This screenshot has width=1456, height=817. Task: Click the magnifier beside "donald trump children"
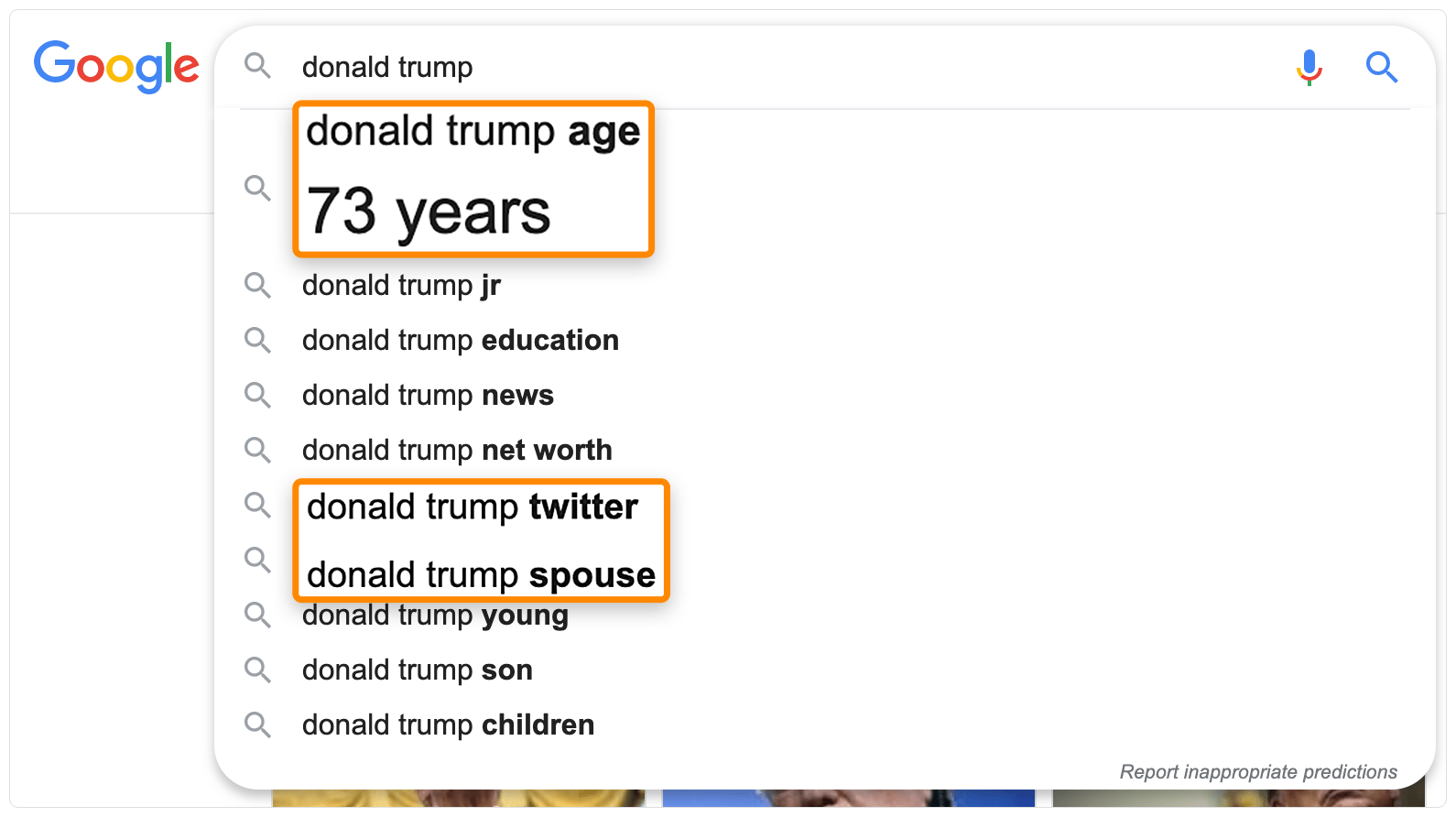[257, 724]
